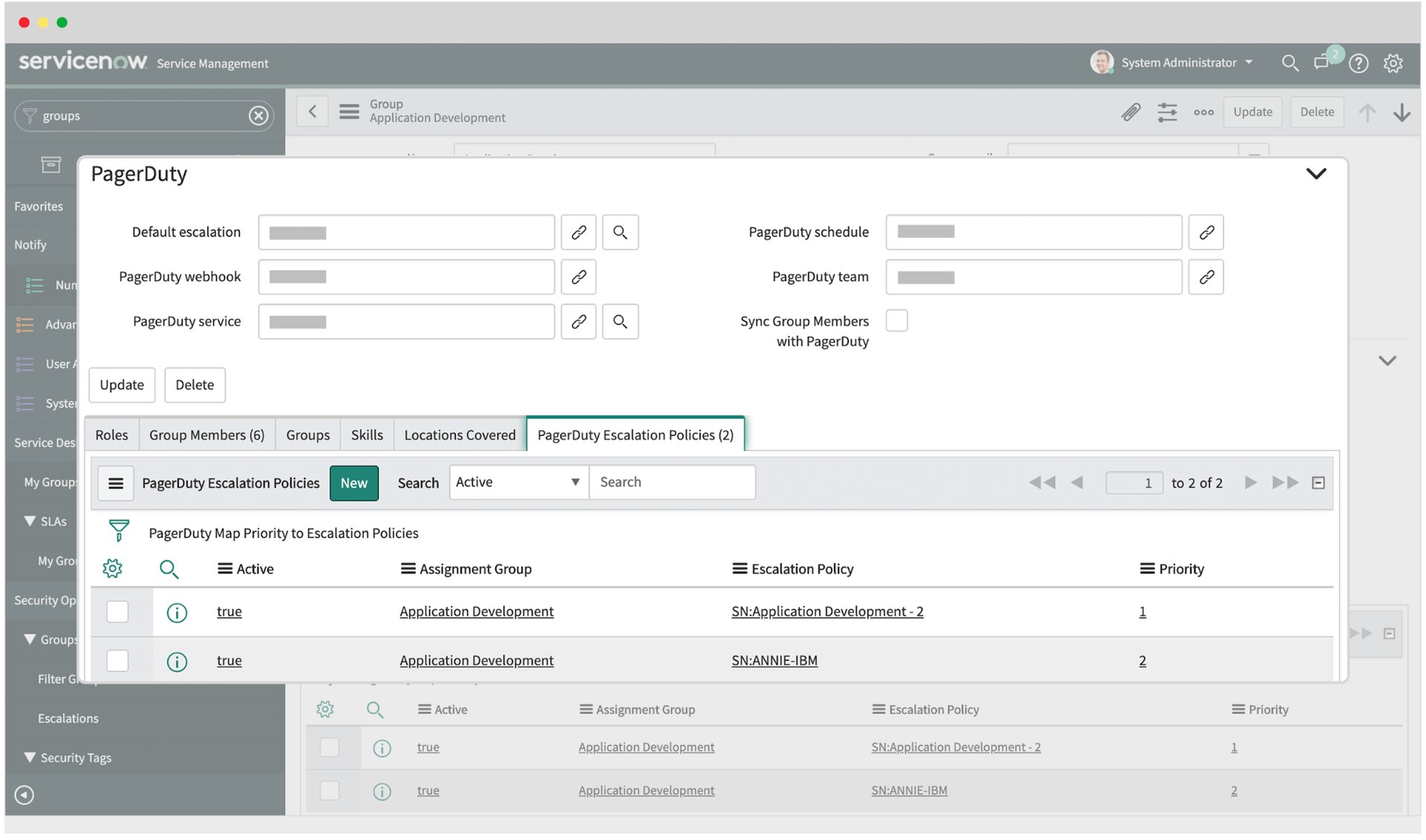Open the Active search field dropdown
The width and height of the screenshot is (1426, 840).
pos(518,483)
